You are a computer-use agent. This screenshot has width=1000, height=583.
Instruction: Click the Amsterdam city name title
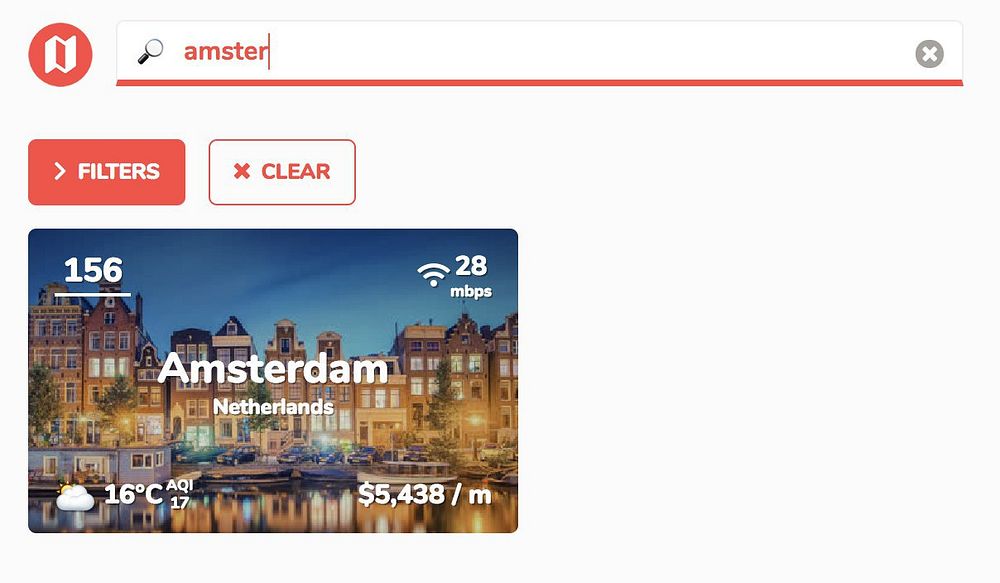(x=273, y=369)
